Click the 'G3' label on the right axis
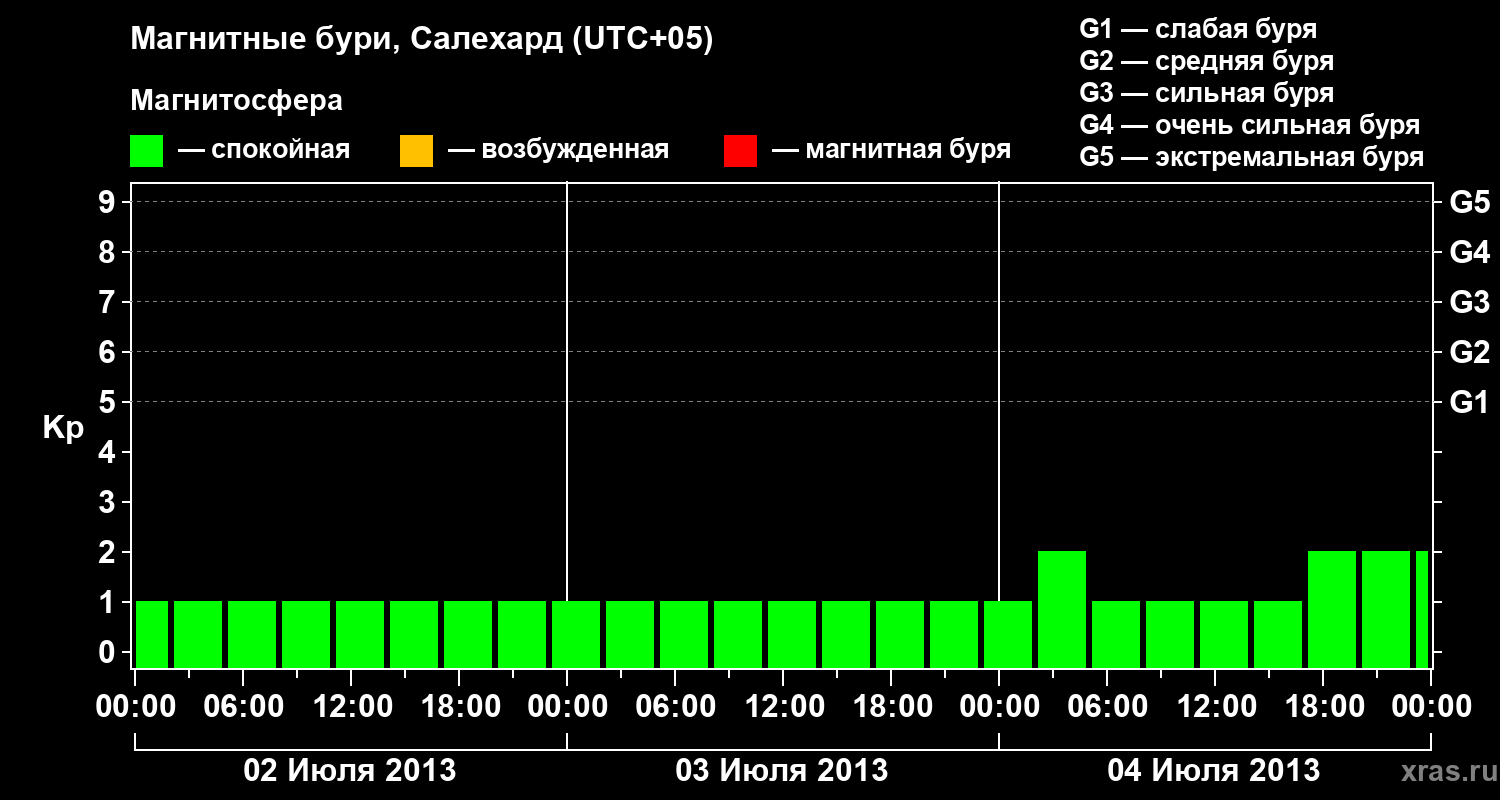 point(1470,302)
